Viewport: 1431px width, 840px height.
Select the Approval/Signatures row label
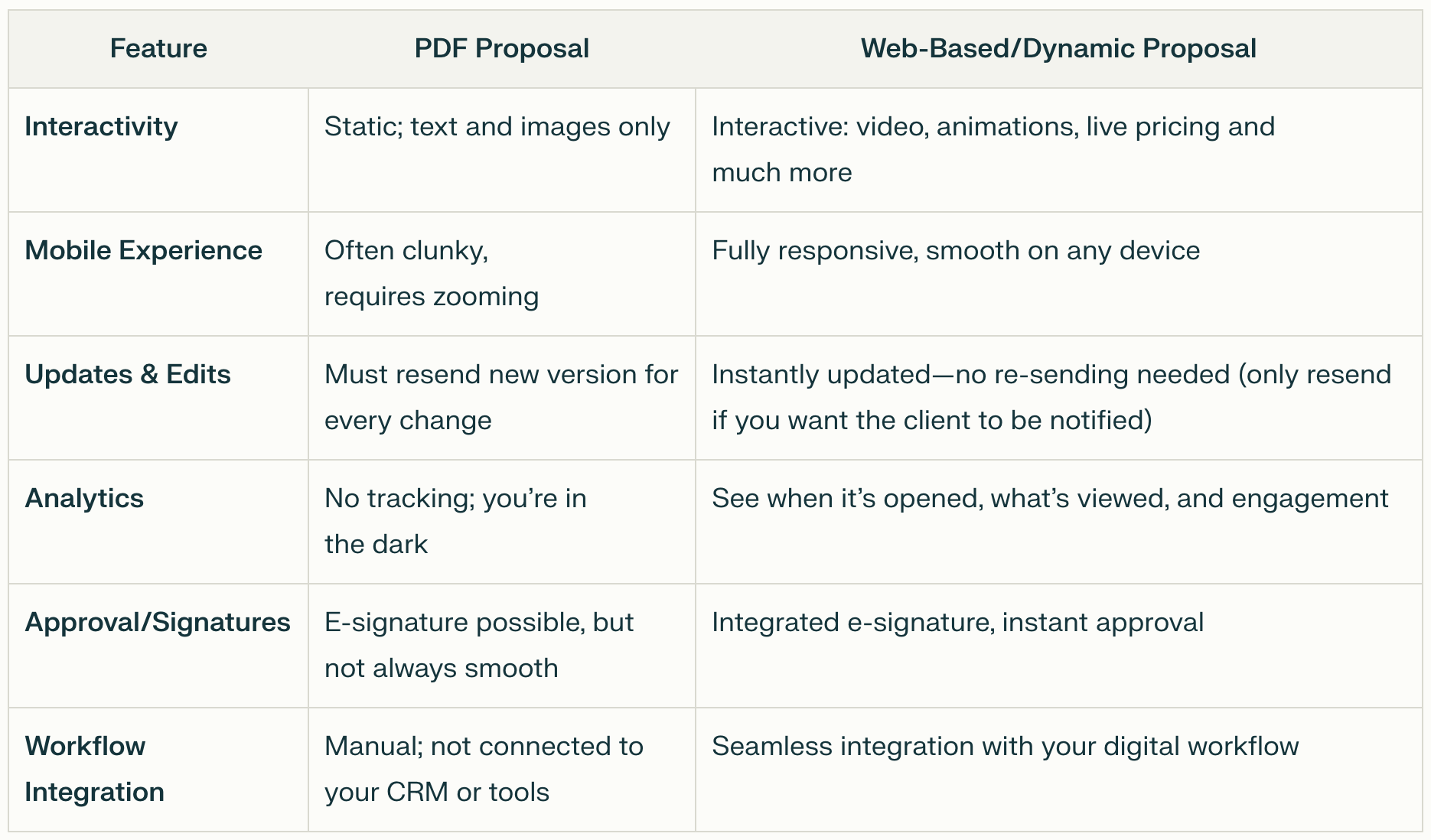(158, 622)
